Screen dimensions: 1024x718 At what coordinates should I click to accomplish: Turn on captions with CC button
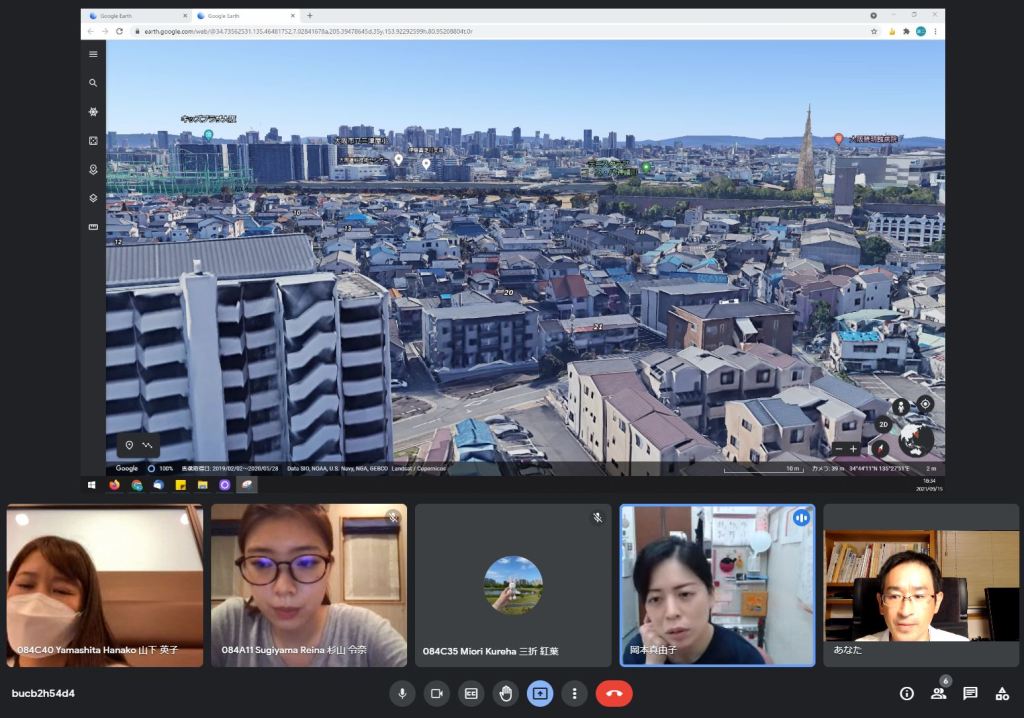pyautogui.click(x=471, y=693)
